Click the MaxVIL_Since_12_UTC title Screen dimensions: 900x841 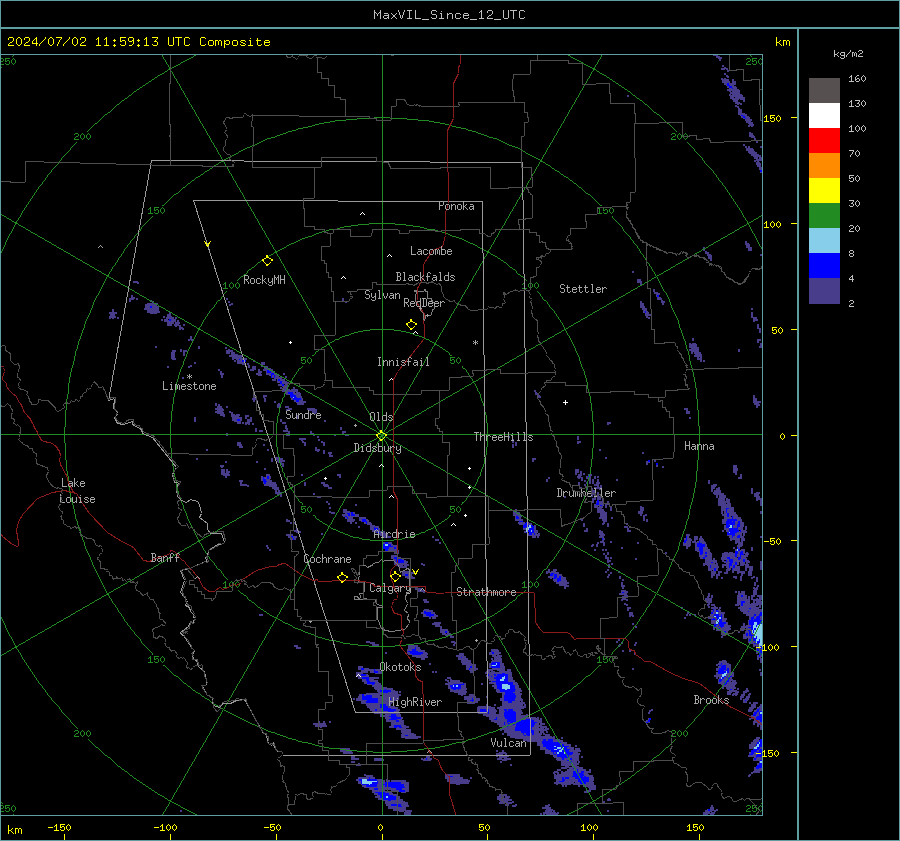449,15
